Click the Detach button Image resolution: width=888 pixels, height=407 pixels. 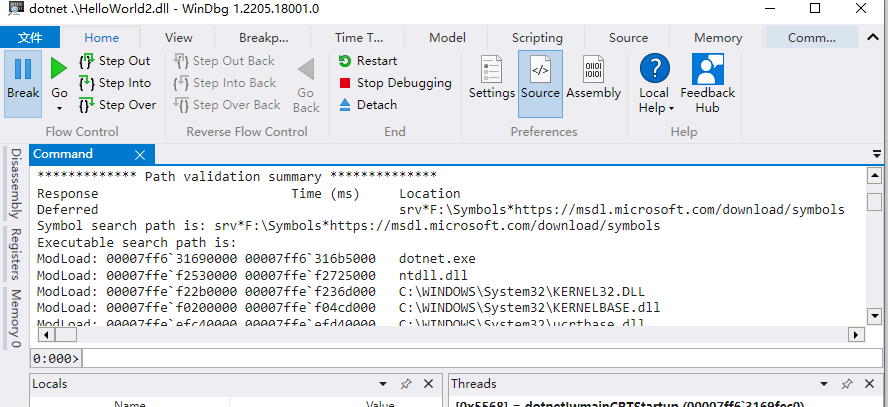pyautogui.click(x=368, y=105)
